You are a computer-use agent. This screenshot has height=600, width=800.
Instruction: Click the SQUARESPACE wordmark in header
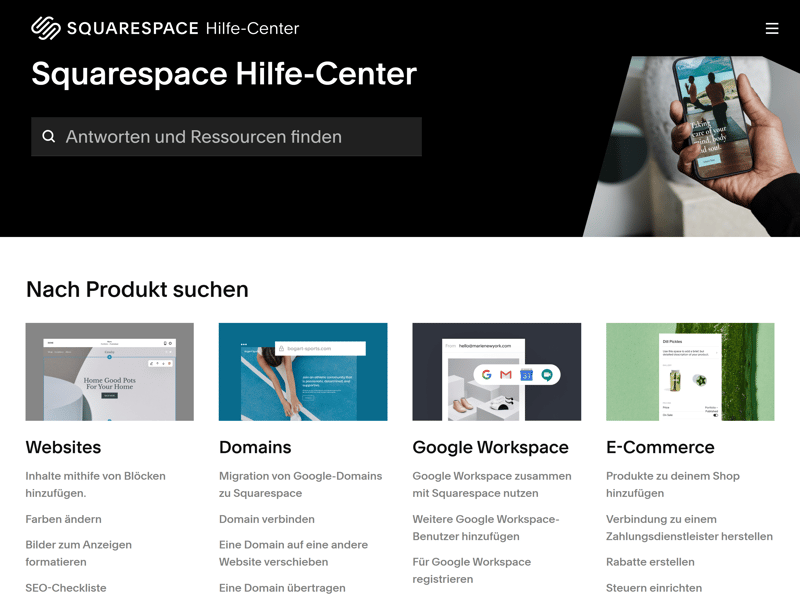click(x=133, y=28)
